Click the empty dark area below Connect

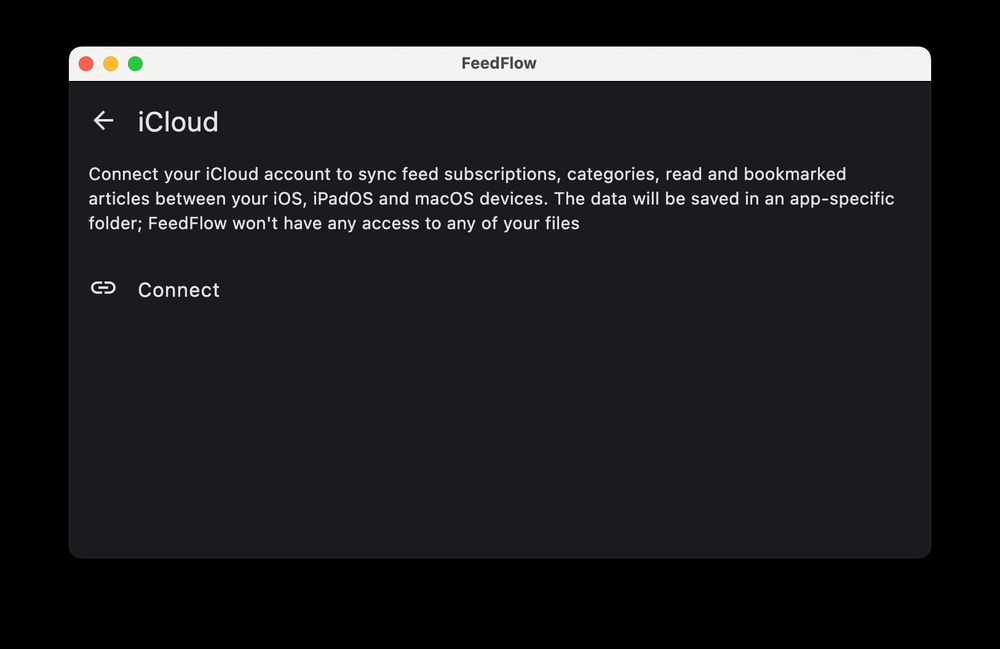[499, 434]
